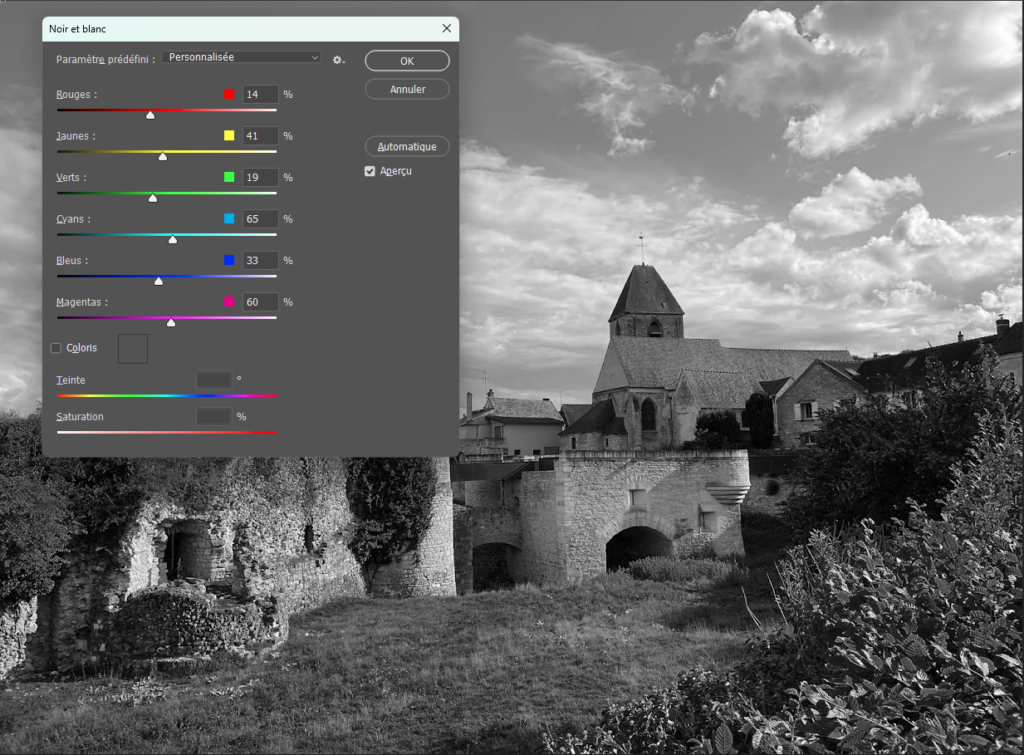Viewport: 1024px width, 755px height.
Task: Click the Teinte value field
Action: pos(214,379)
